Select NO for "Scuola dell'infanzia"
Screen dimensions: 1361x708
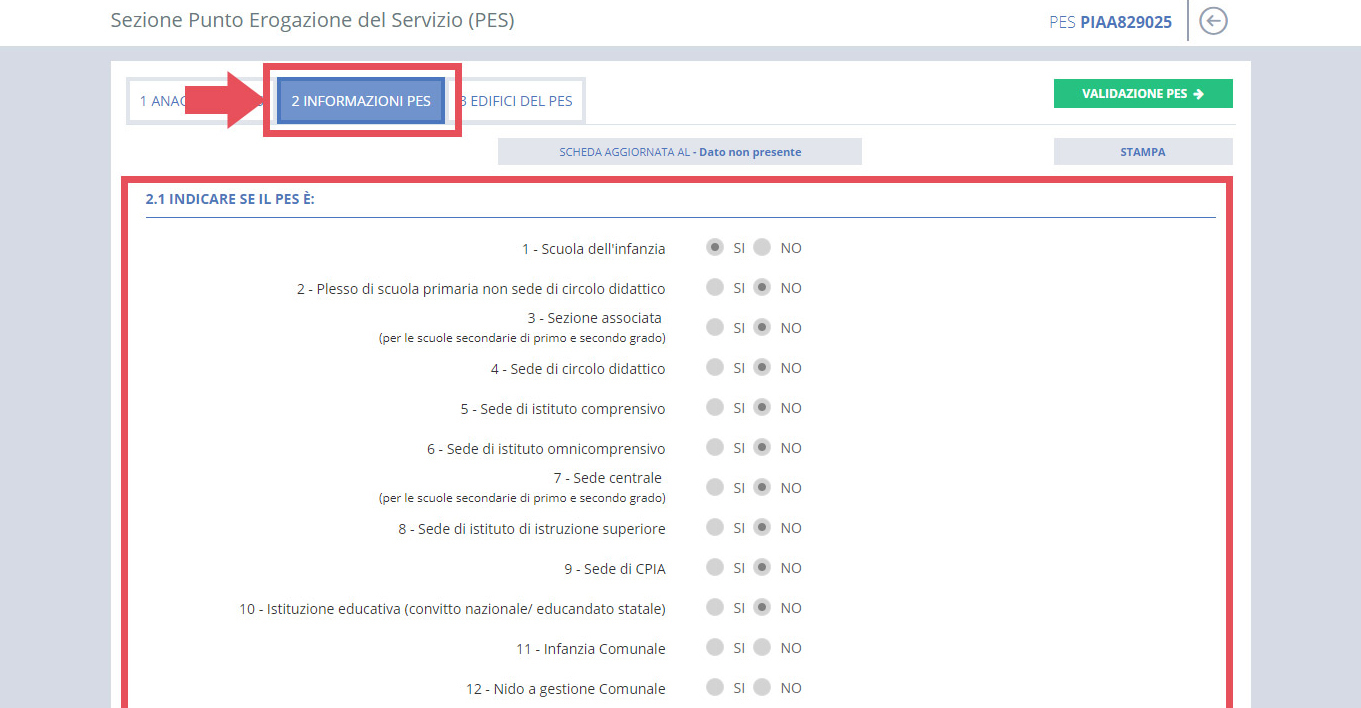click(x=761, y=247)
